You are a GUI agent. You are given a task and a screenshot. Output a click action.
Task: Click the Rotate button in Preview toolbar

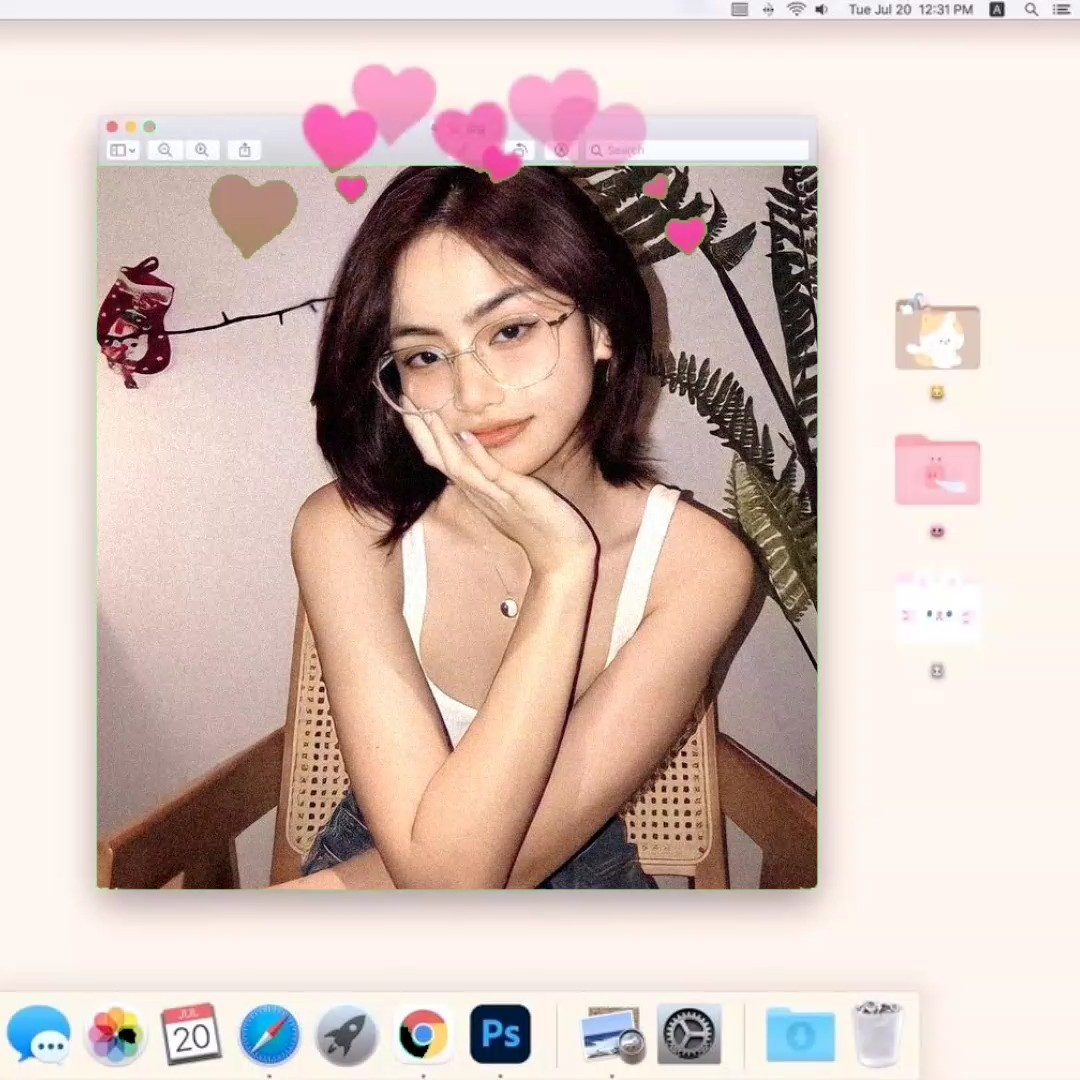point(519,150)
